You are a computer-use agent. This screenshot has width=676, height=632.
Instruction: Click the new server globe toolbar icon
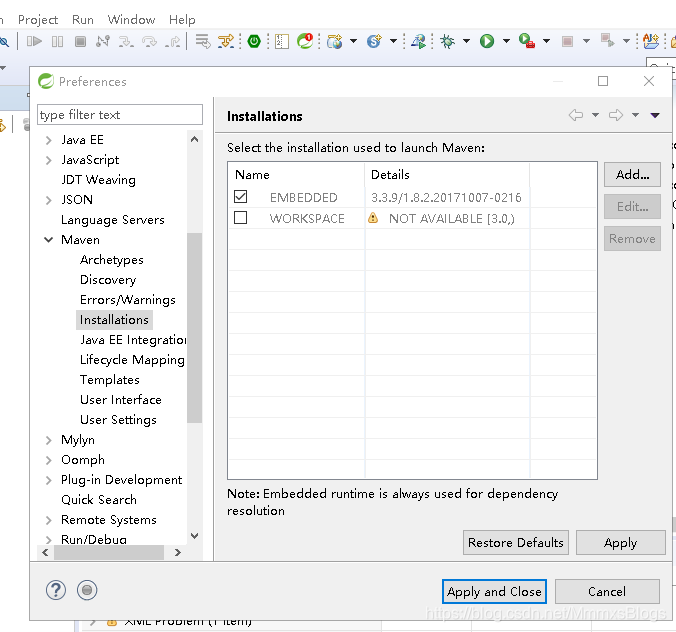(x=335, y=41)
